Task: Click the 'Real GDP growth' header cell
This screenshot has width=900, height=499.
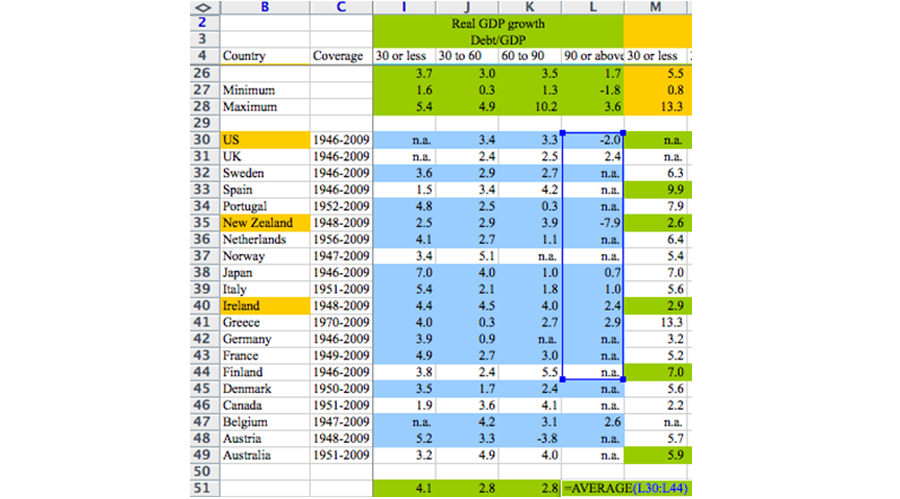Action: 498,24
